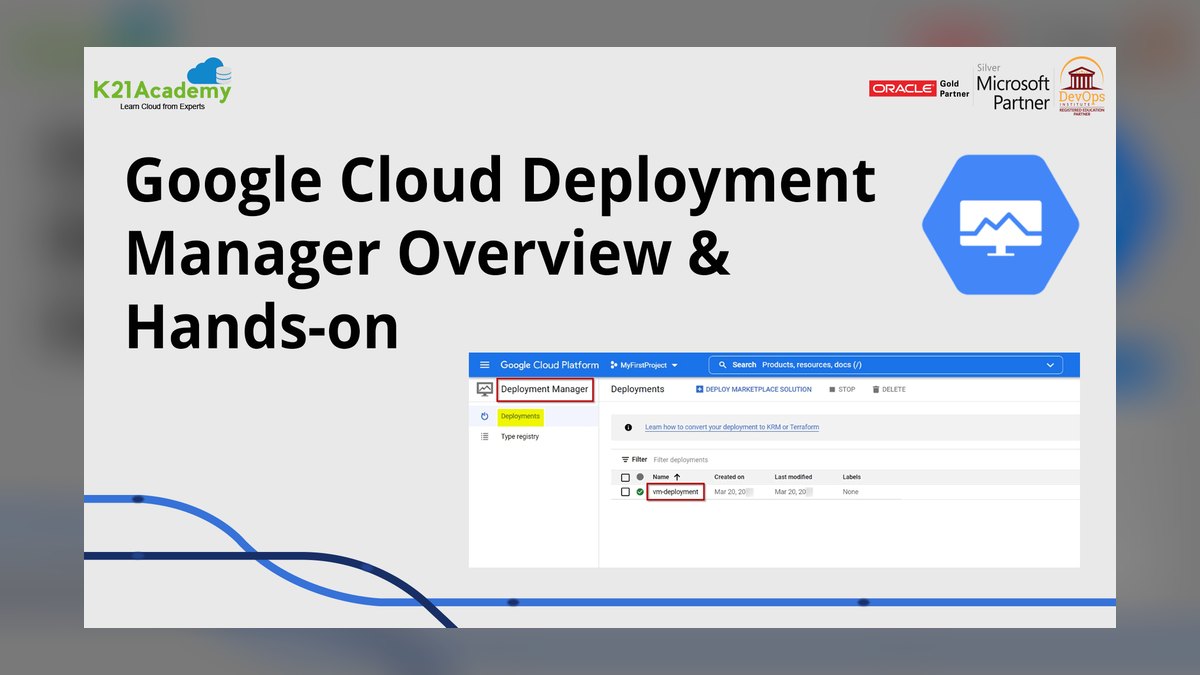
Task: Select Type registry in the sidebar
Action: [x=520, y=437]
